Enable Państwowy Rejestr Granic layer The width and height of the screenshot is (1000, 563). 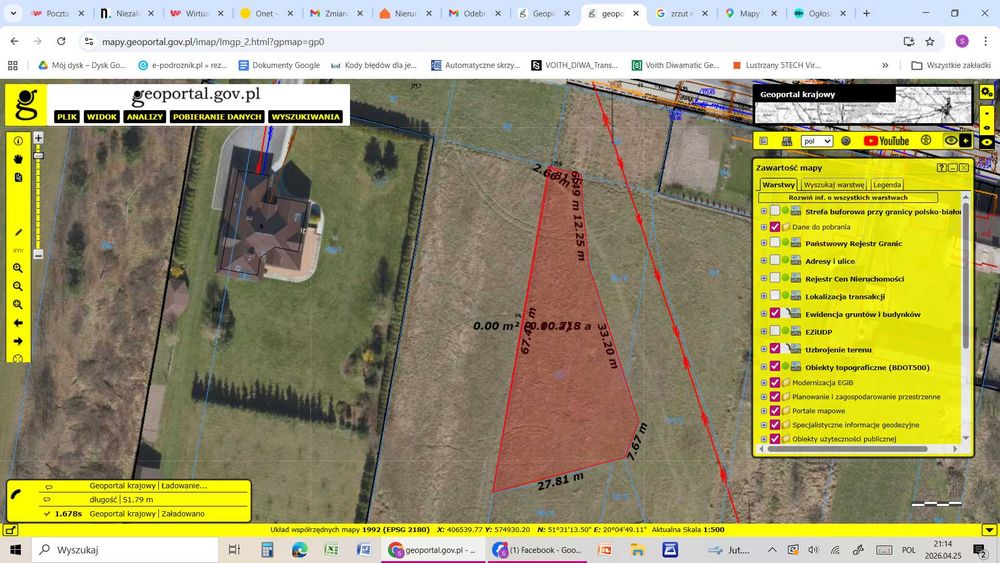coord(775,243)
